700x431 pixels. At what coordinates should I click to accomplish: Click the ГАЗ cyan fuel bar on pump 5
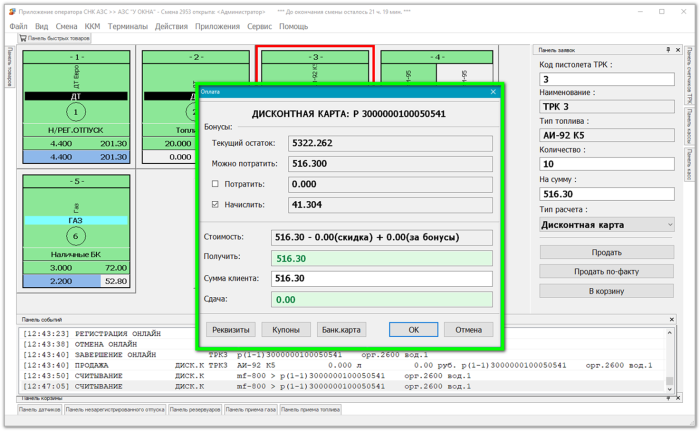tap(76, 220)
